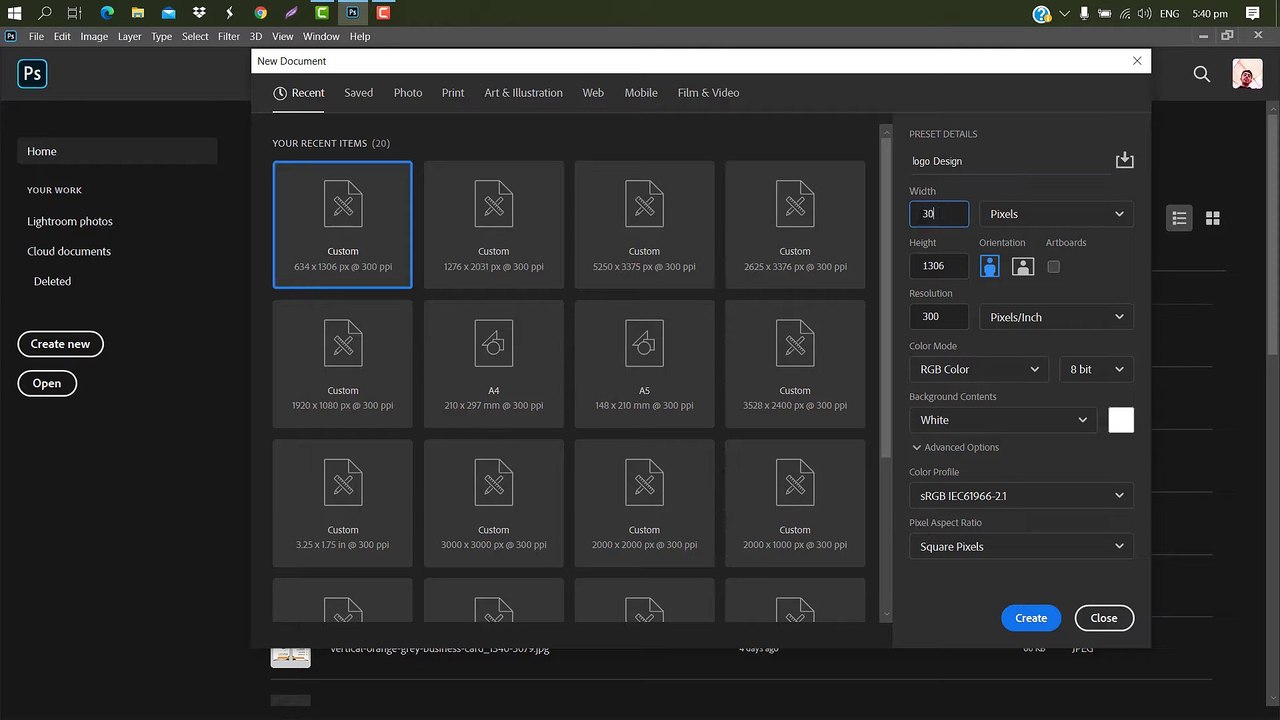Open Background Contents White dropdown
The width and height of the screenshot is (1280, 720).
[x=1003, y=420]
